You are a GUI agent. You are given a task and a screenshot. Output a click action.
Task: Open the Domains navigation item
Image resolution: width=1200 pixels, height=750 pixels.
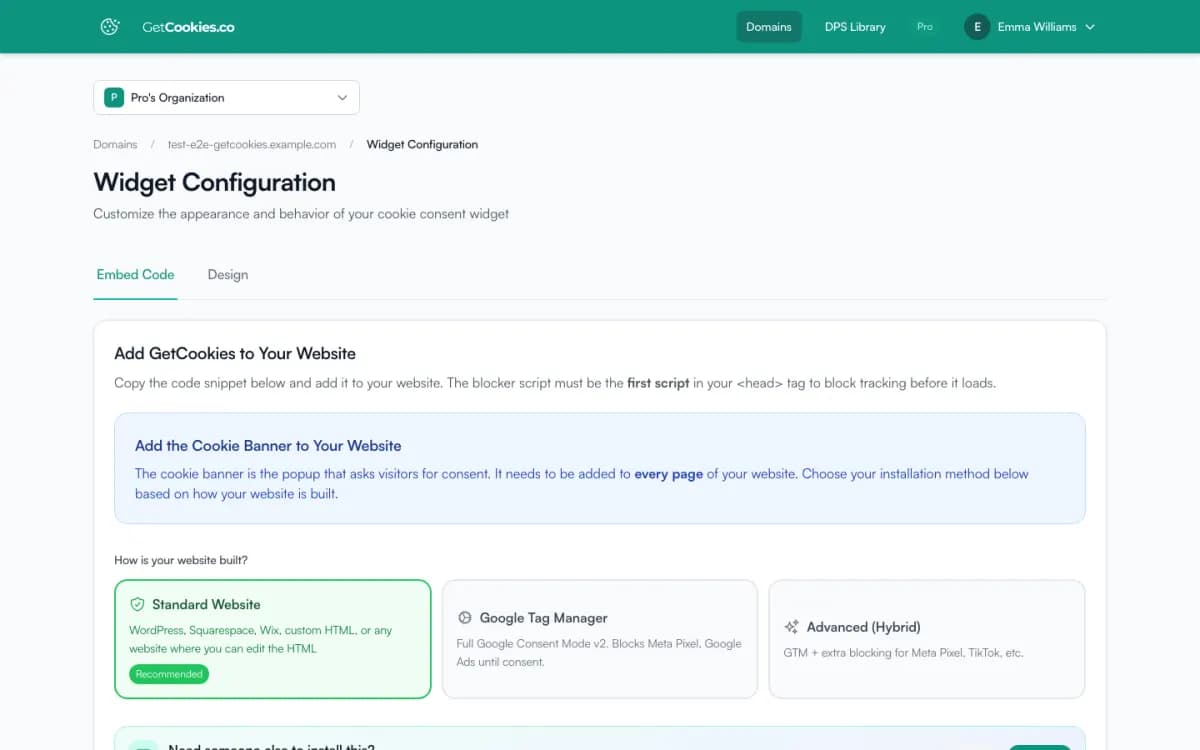[x=769, y=27]
